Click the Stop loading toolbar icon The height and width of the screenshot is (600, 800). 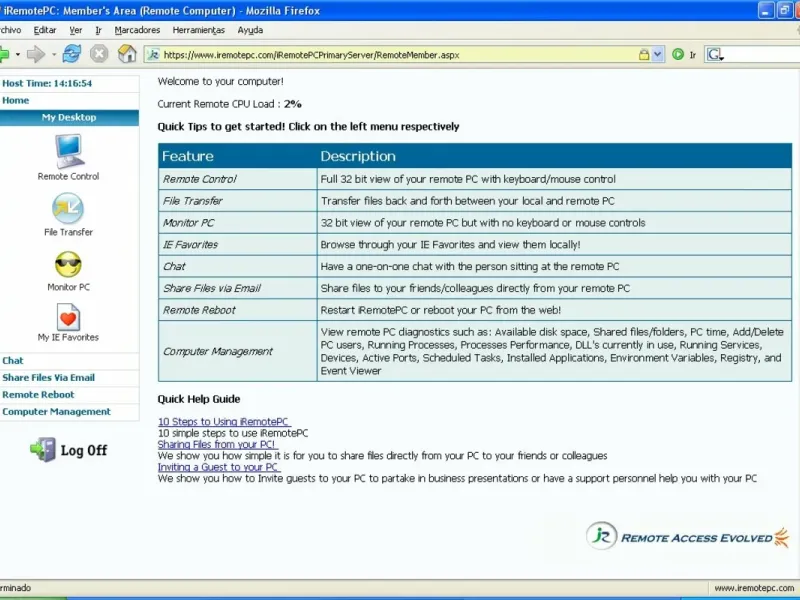coord(99,54)
